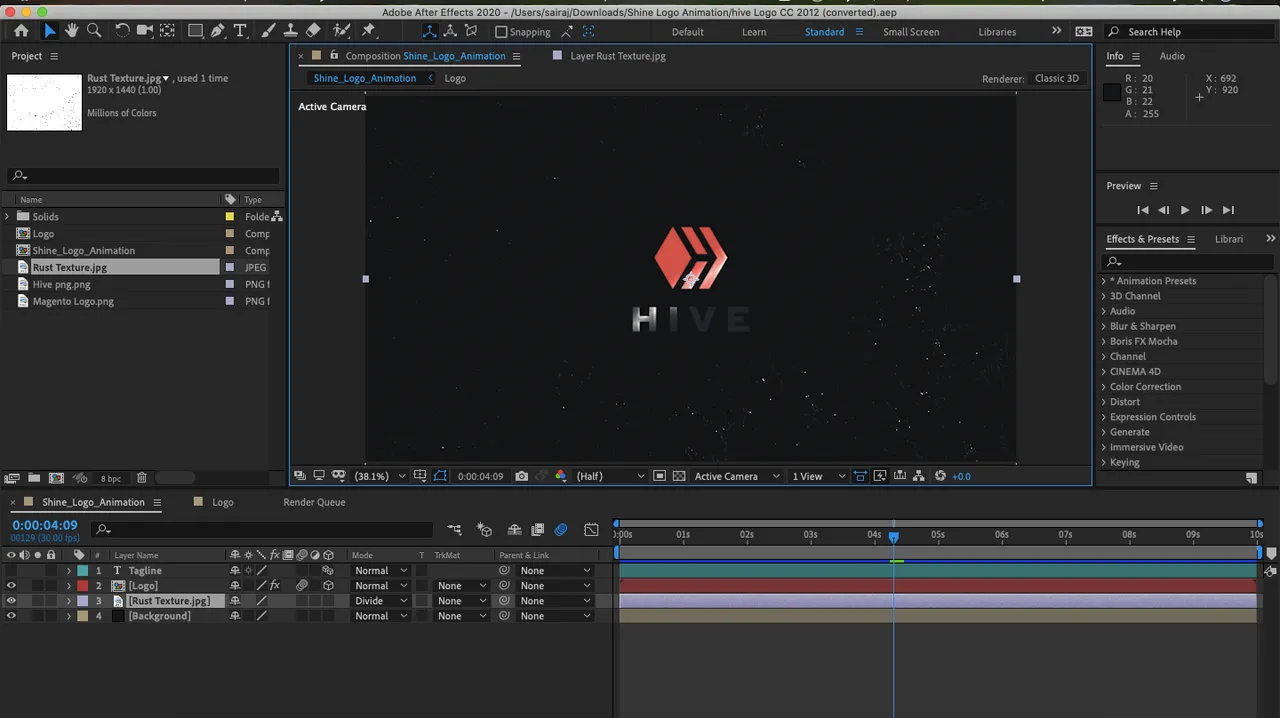Click the current time 0:00:04:09 in timeline
Viewport: 1280px width, 718px height.
45,525
